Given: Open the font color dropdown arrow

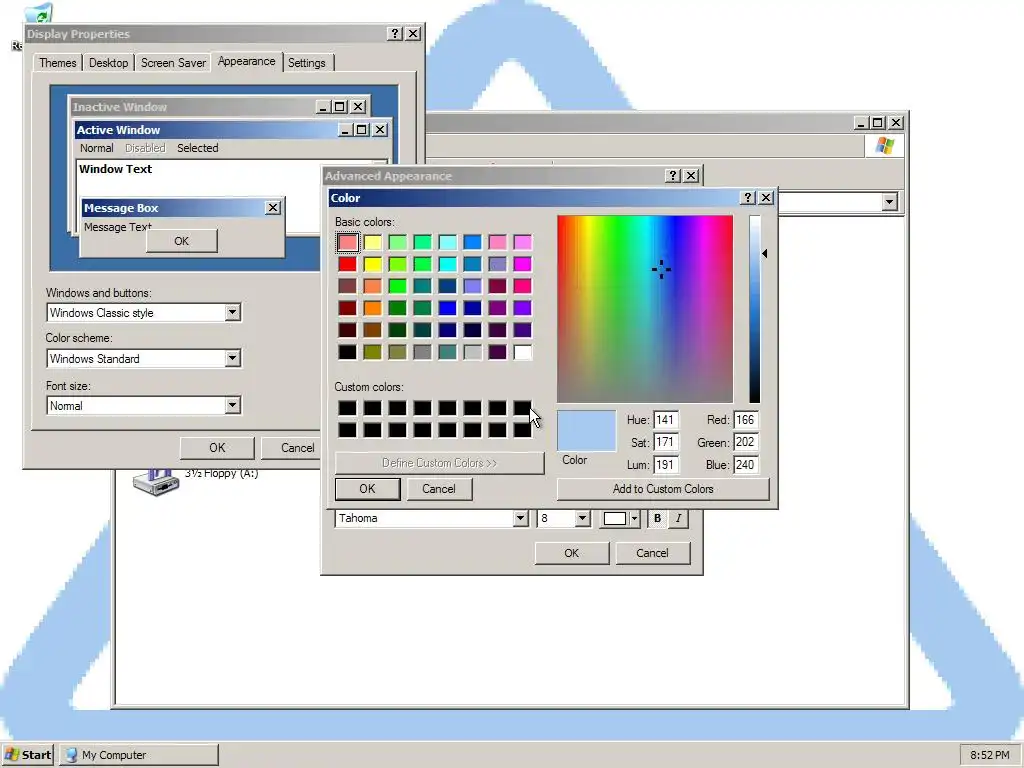Looking at the screenshot, I should (x=634, y=519).
